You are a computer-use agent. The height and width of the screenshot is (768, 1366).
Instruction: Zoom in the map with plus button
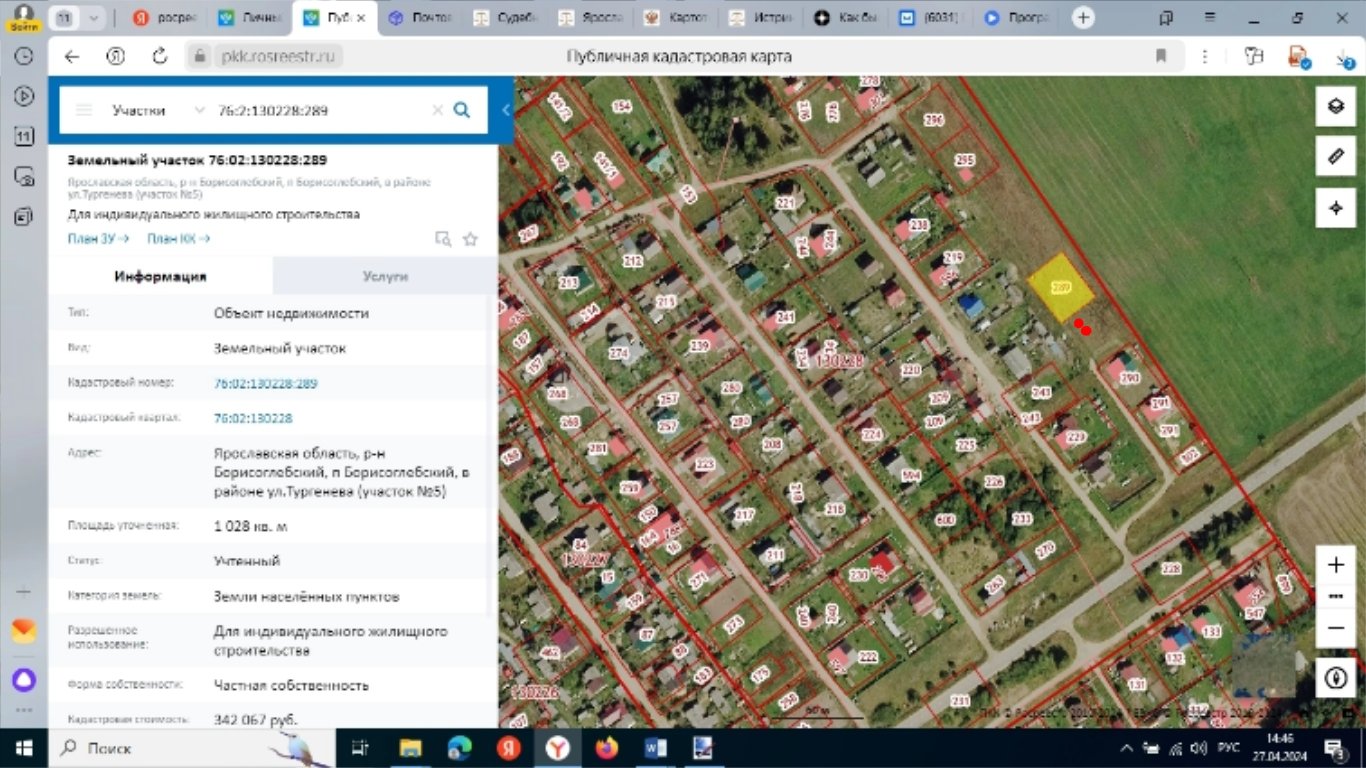[x=1335, y=565]
